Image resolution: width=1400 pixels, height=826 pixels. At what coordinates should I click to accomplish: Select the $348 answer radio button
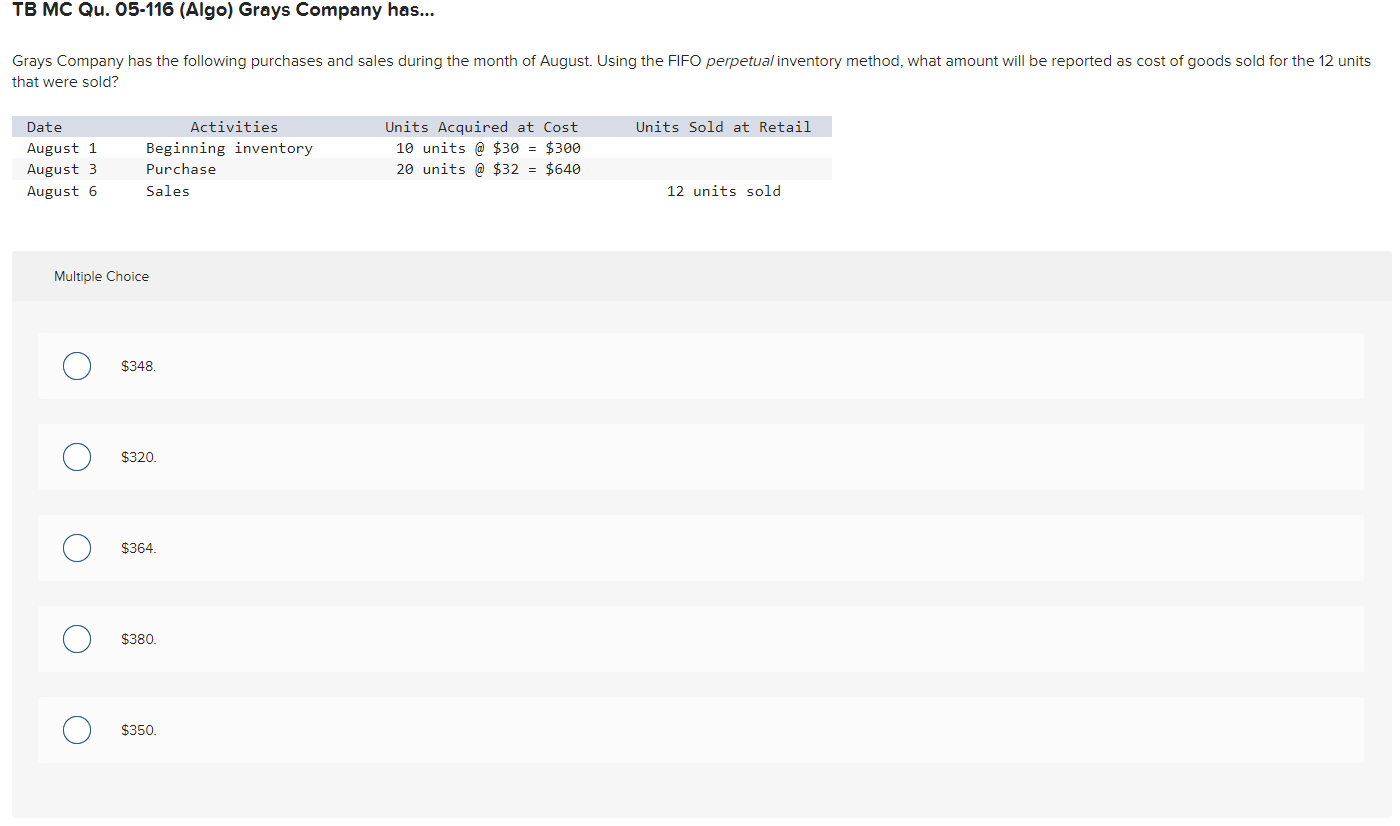coord(77,366)
